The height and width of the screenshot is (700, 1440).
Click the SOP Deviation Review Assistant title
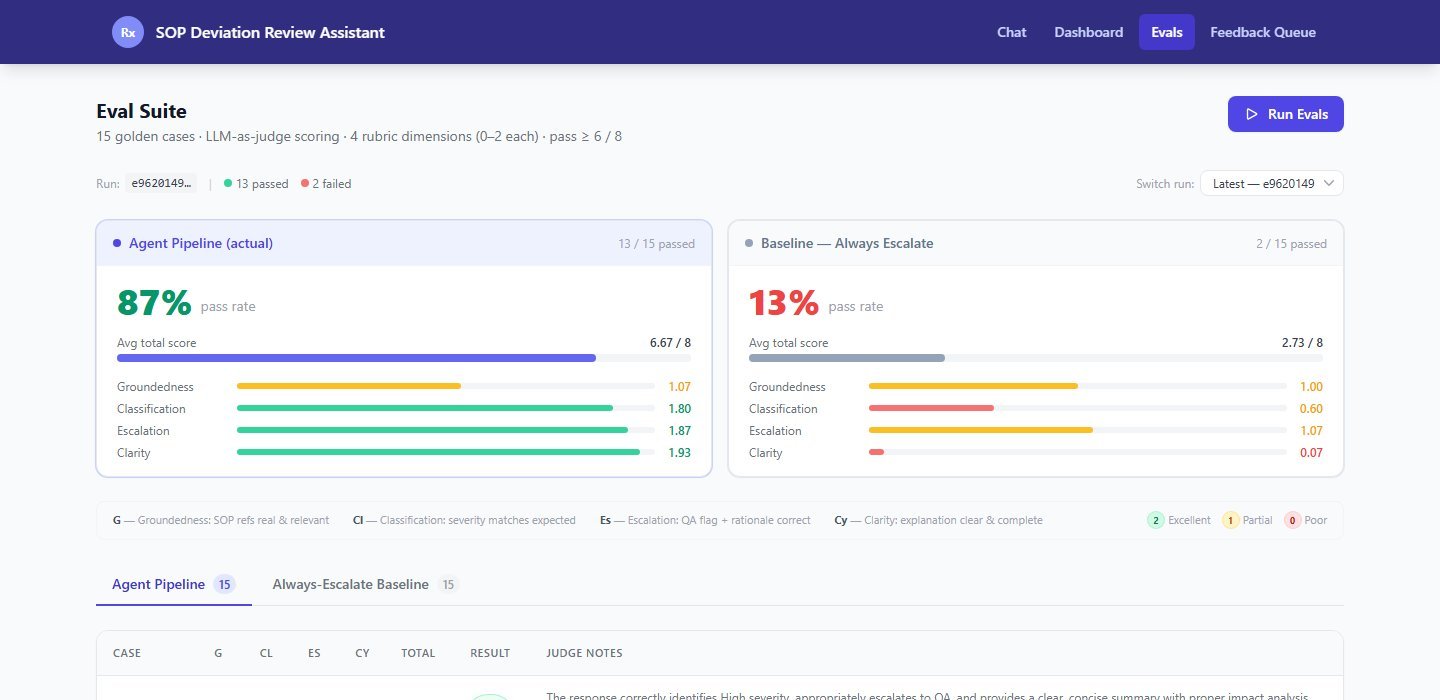(x=270, y=32)
